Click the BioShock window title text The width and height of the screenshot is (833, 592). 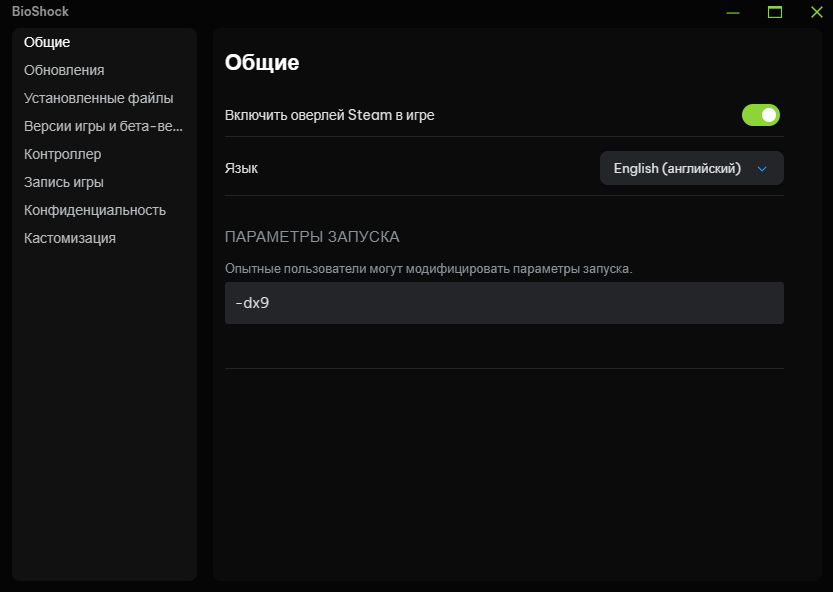[x=40, y=11]
